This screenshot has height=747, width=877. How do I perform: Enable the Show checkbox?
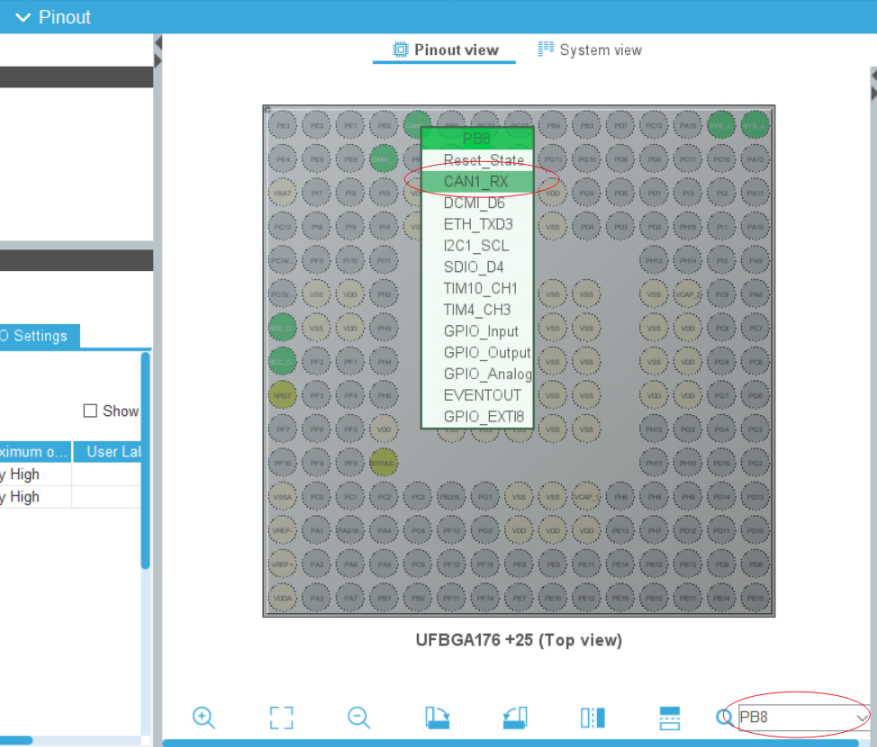(90, 411)
